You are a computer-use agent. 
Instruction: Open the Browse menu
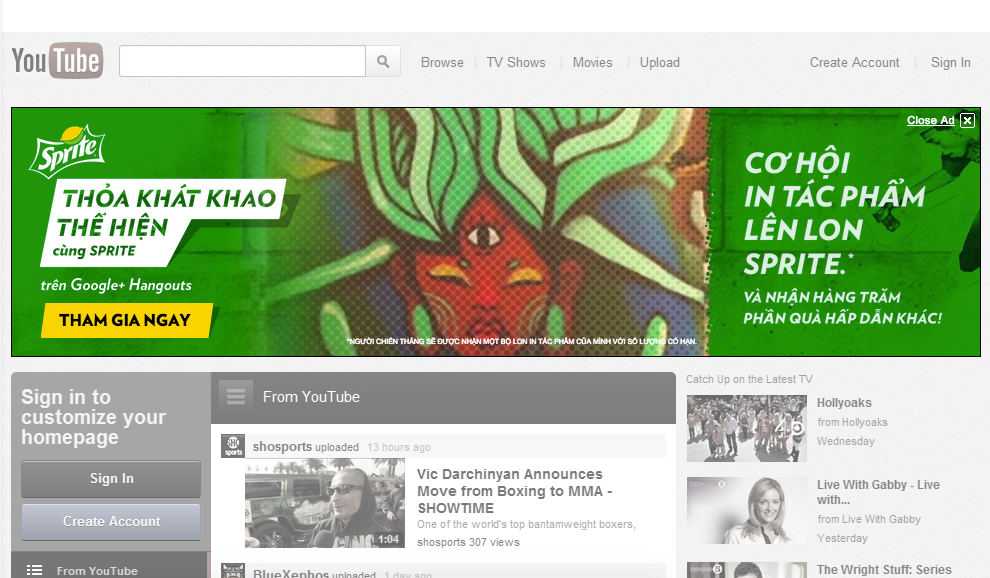(x=442, y=63)
